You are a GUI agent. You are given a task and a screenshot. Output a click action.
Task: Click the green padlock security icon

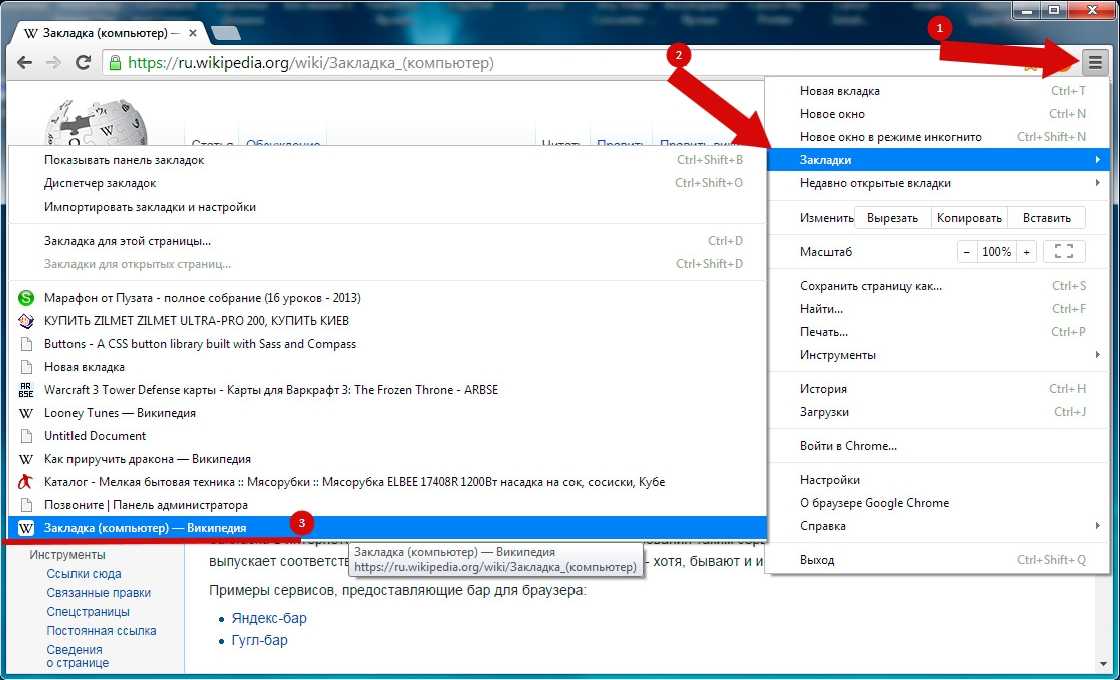coord(115,63)
